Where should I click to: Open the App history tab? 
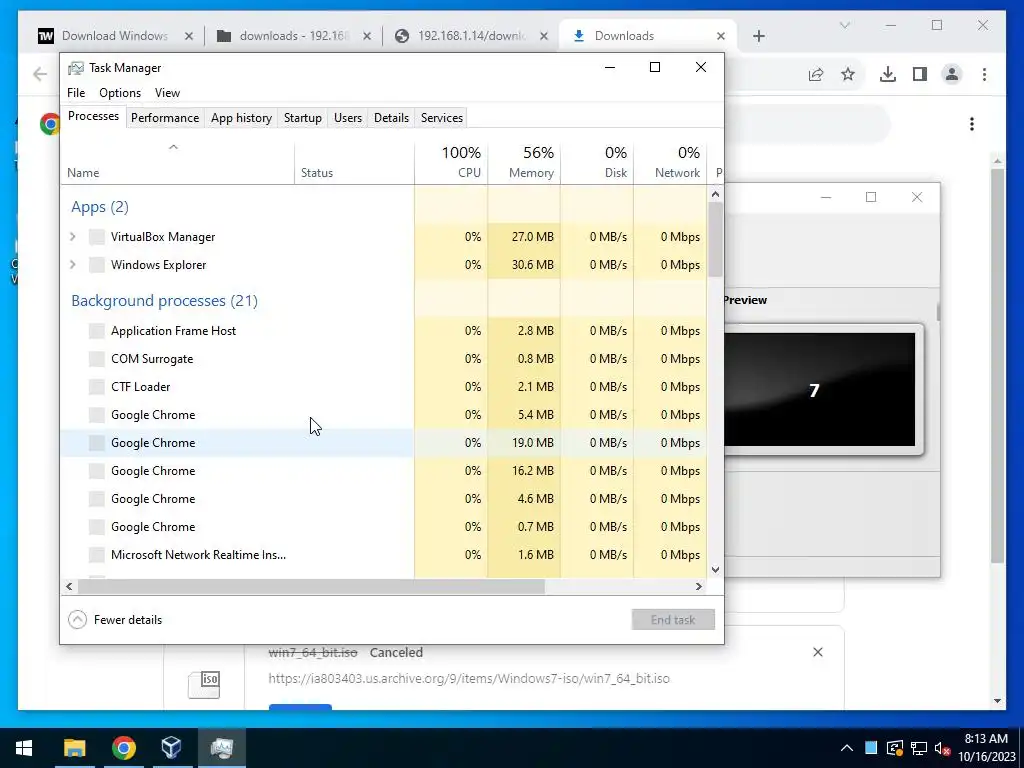pos(241,118)
